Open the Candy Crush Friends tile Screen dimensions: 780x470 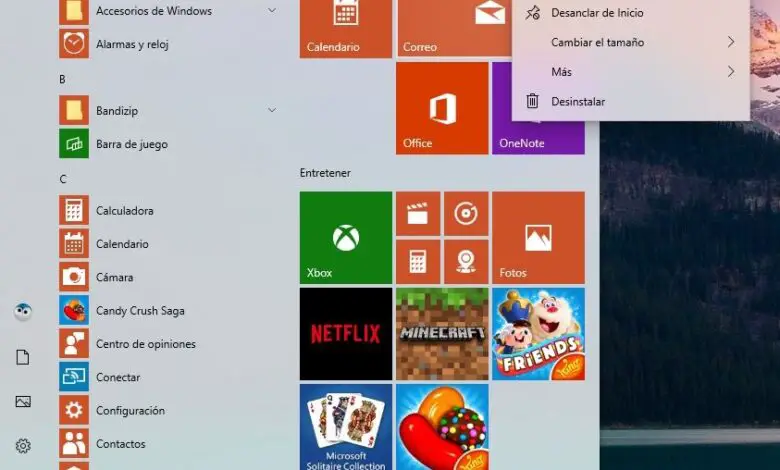[538, 334]
